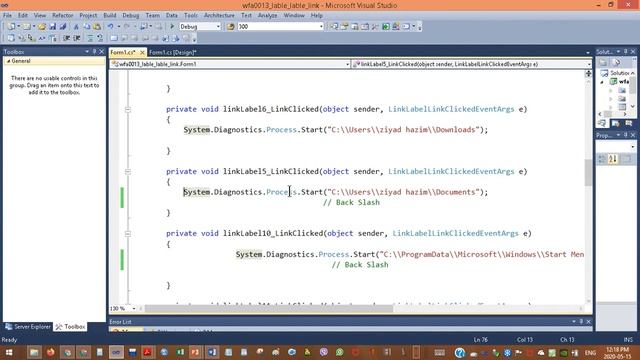Viewport: 640px width, 360px height.
Task: Open the editor zoom level dropdown at 130 %
Action: (x=133, y=309)
